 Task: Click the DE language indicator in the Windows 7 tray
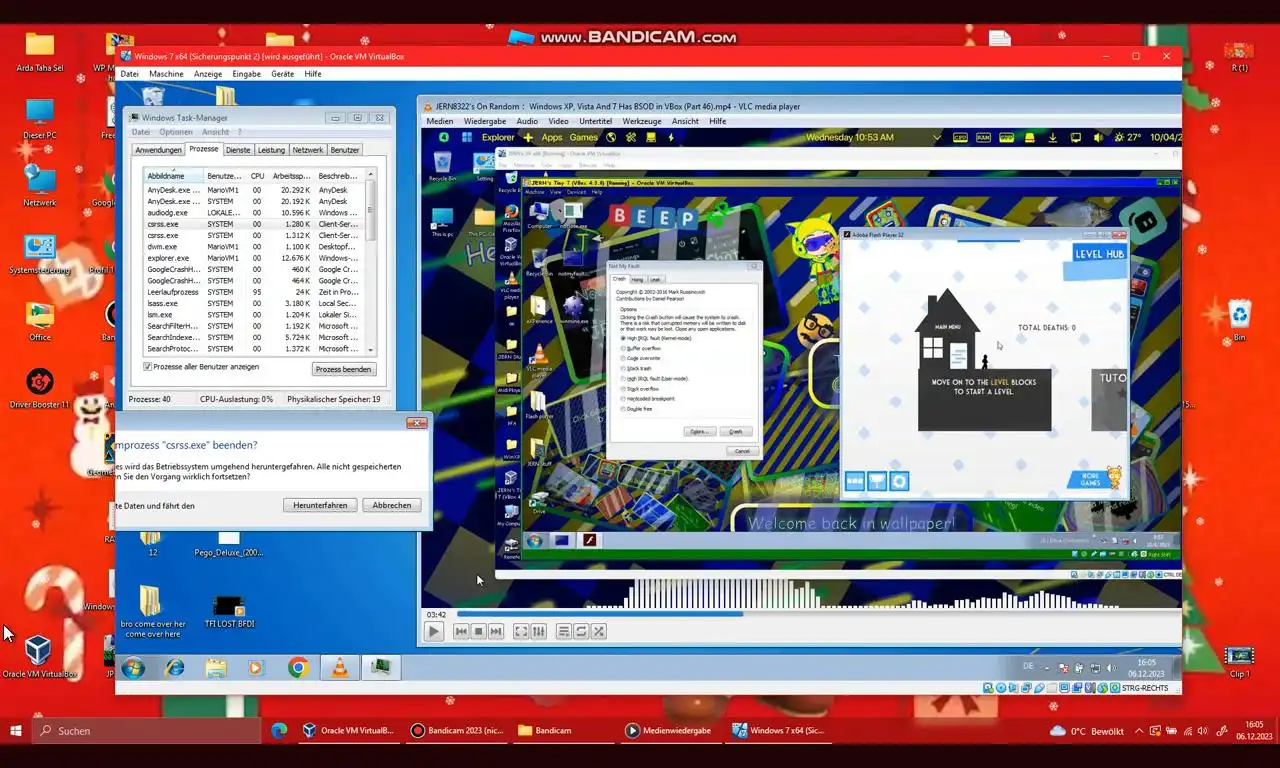pyautogui.click(x=1028, y=665)
